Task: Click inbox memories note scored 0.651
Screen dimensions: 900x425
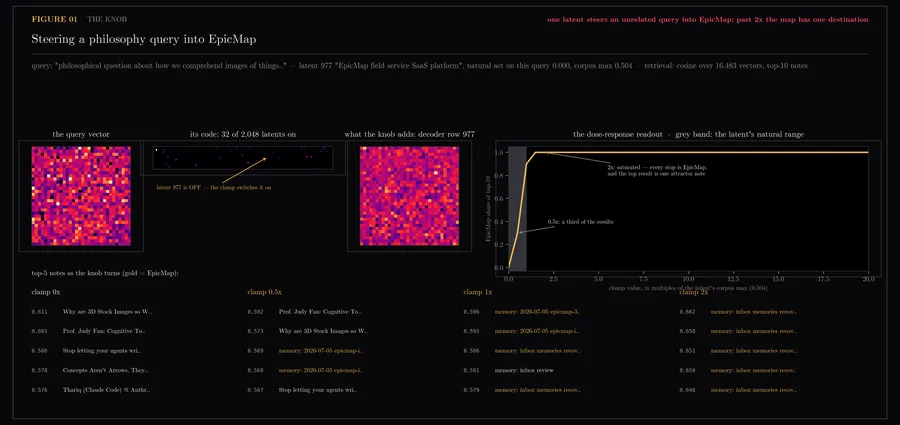Action: (x=754, y=351)
